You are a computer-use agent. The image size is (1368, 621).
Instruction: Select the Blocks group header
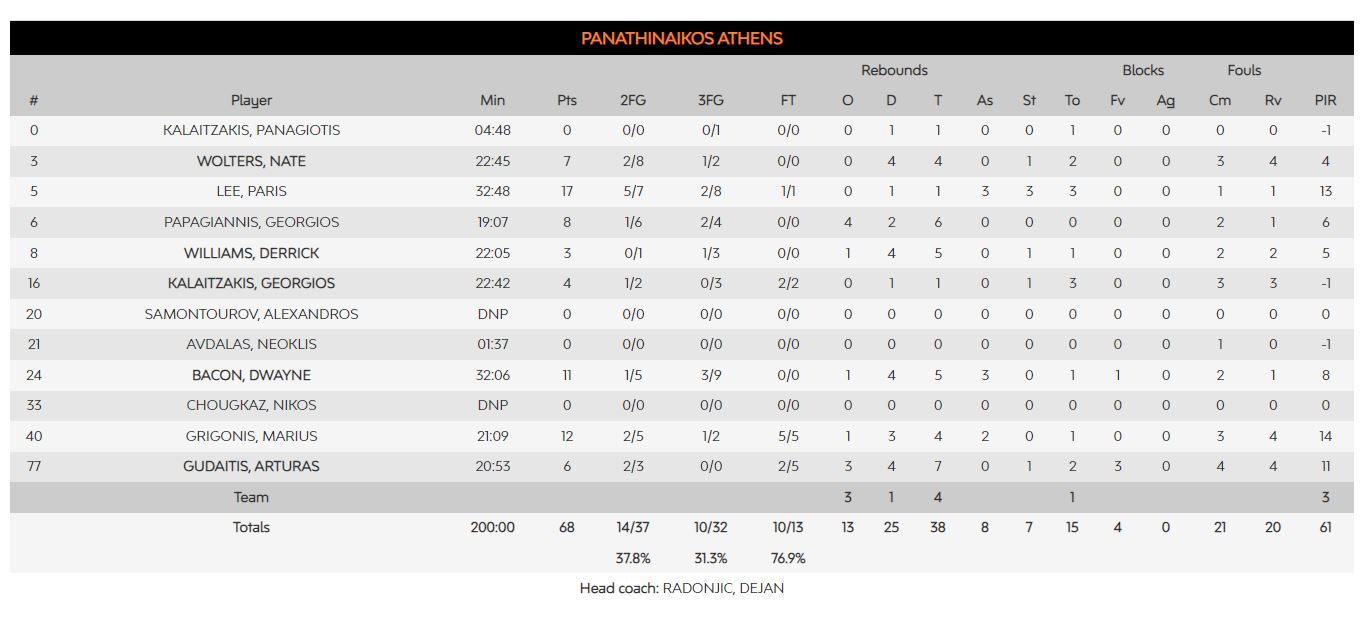coord(1143,70)
